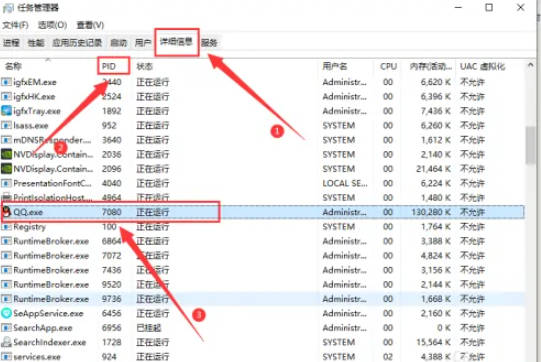Switch to the 性能 tab
541x362 pixels.
(x=36, y=43)
